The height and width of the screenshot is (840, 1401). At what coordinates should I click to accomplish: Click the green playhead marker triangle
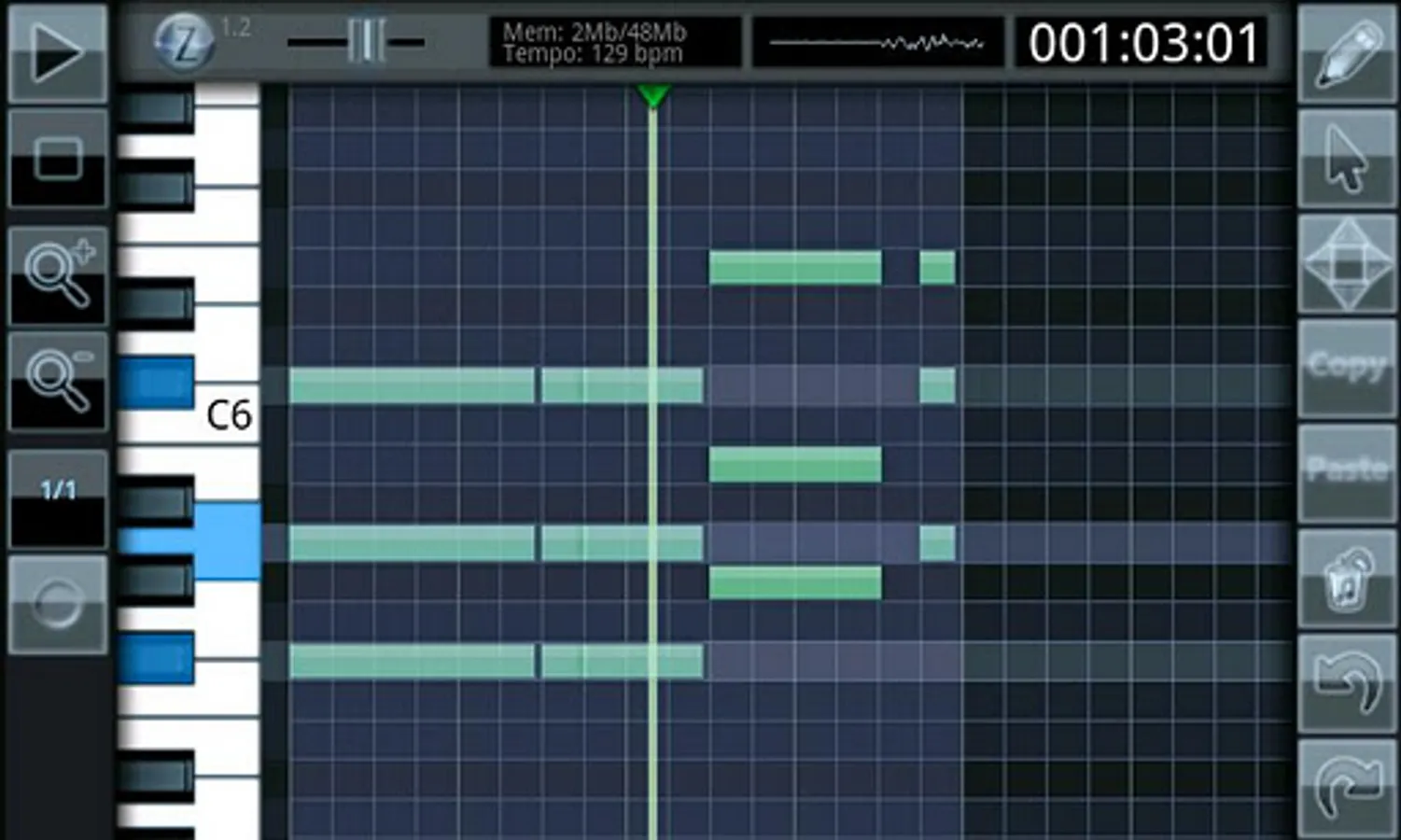pyautogui.click(x=653, y=93)
